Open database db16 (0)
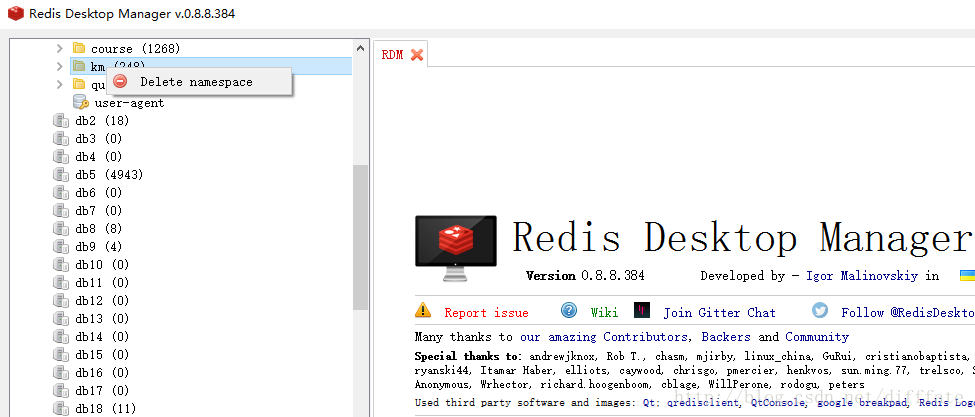 [x=102, y=373]
